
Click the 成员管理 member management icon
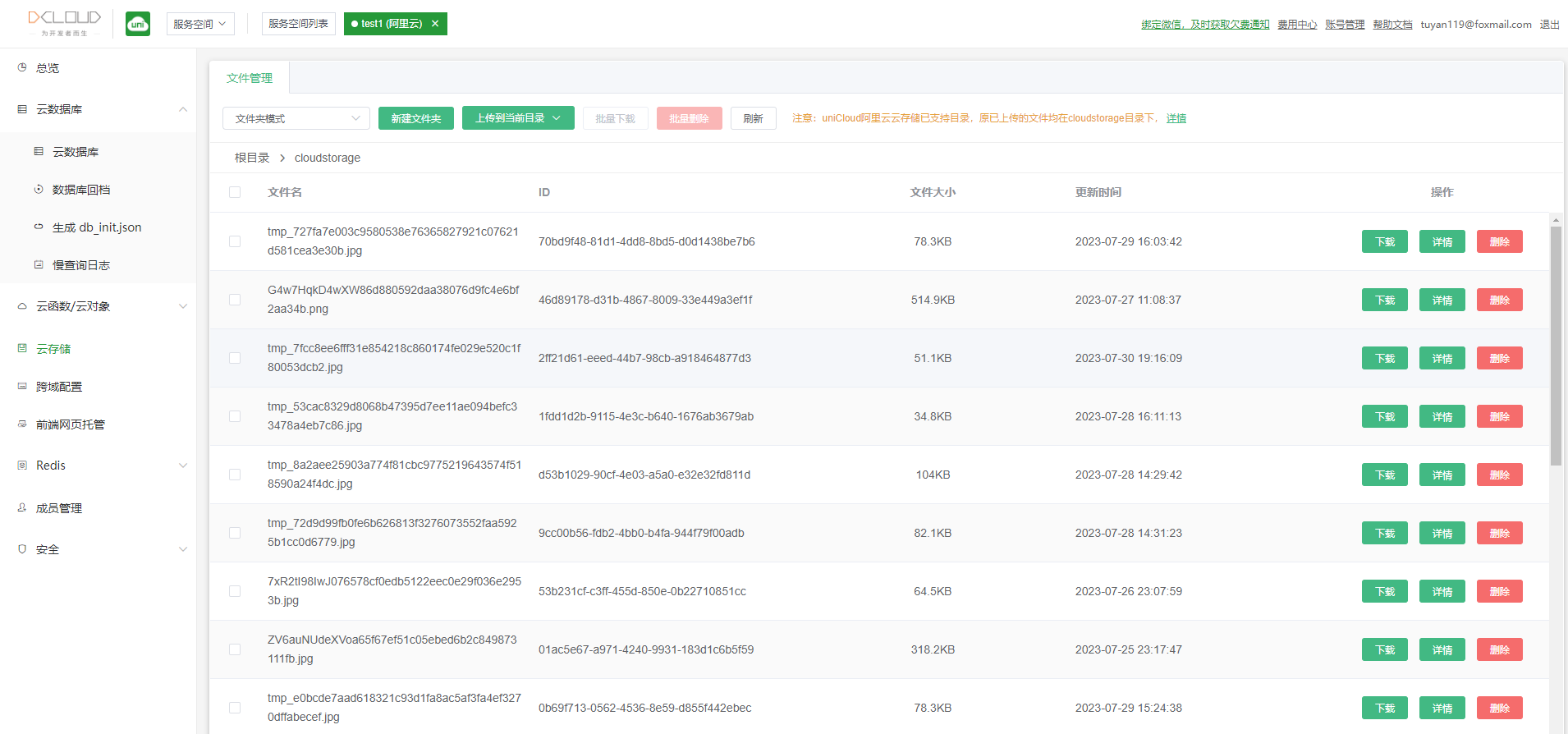coord(22,507)
